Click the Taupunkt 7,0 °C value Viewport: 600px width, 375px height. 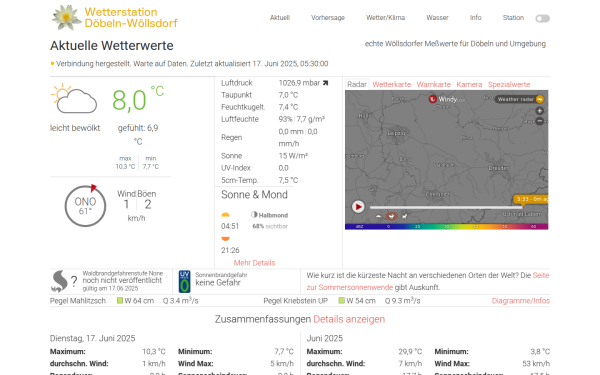pos(288,95)
